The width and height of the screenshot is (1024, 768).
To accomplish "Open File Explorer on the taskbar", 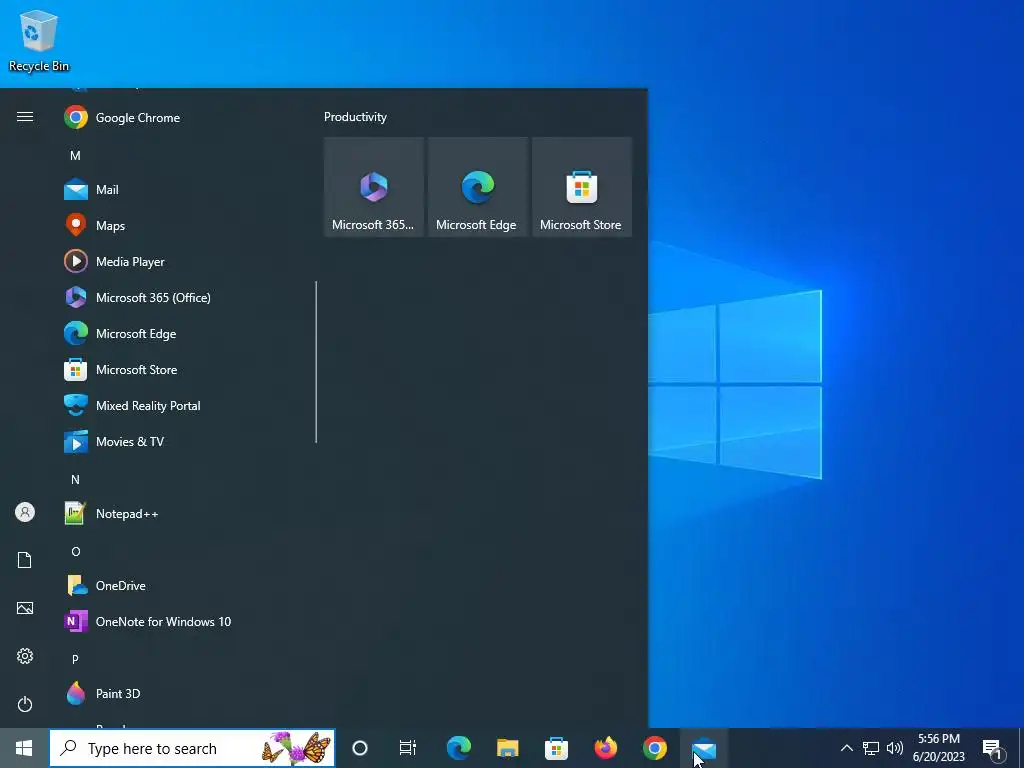I will (507, 748).
